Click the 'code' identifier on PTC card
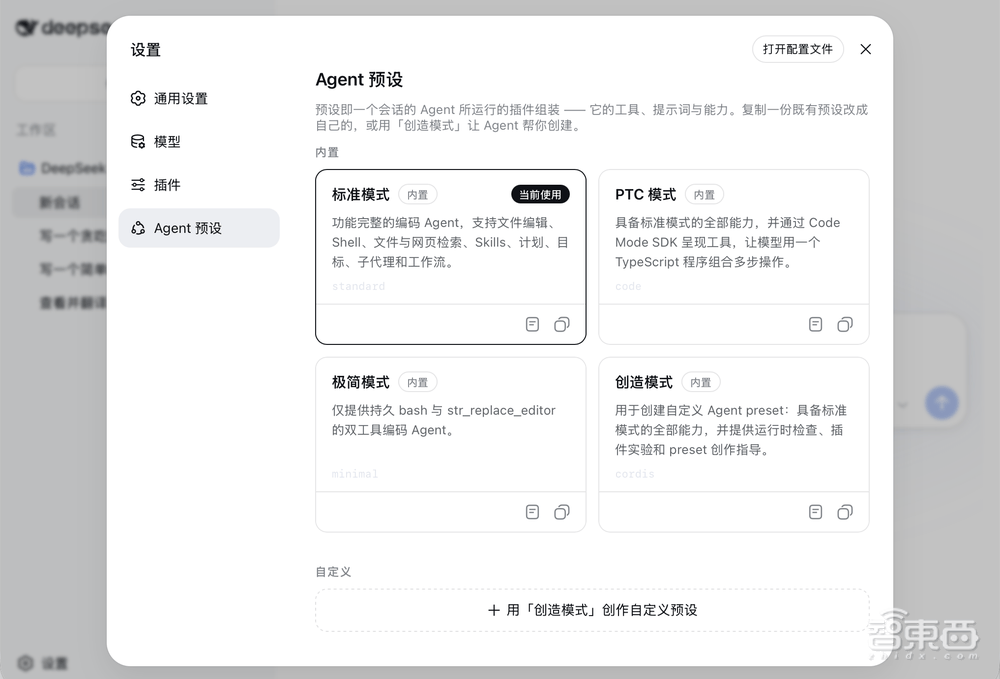This screenshot has width=1000, height=679. click(628, 286)
